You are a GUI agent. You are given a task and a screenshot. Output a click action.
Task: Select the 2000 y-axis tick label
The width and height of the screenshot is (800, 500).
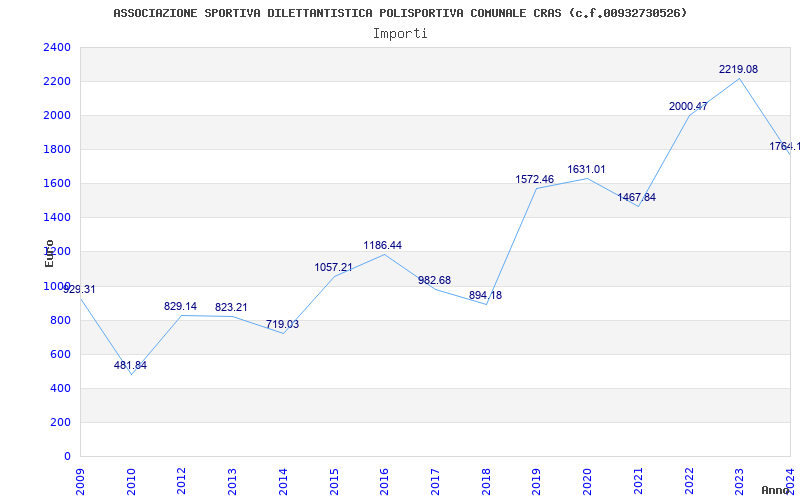[x=57, y=116]
